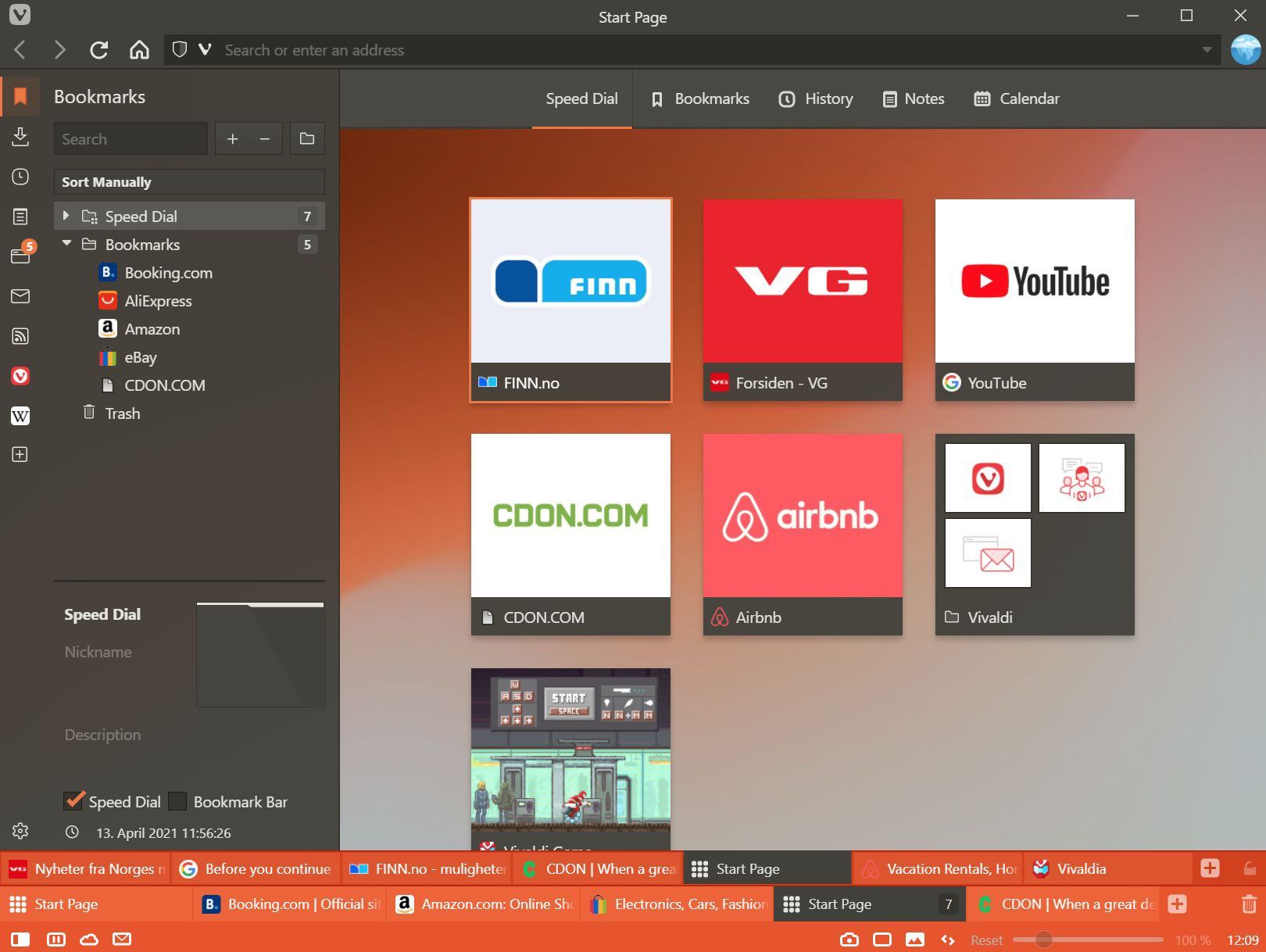The width and height of the screenshot is (1266, 952).
Task: Go back to previous page
Action: 21,50
